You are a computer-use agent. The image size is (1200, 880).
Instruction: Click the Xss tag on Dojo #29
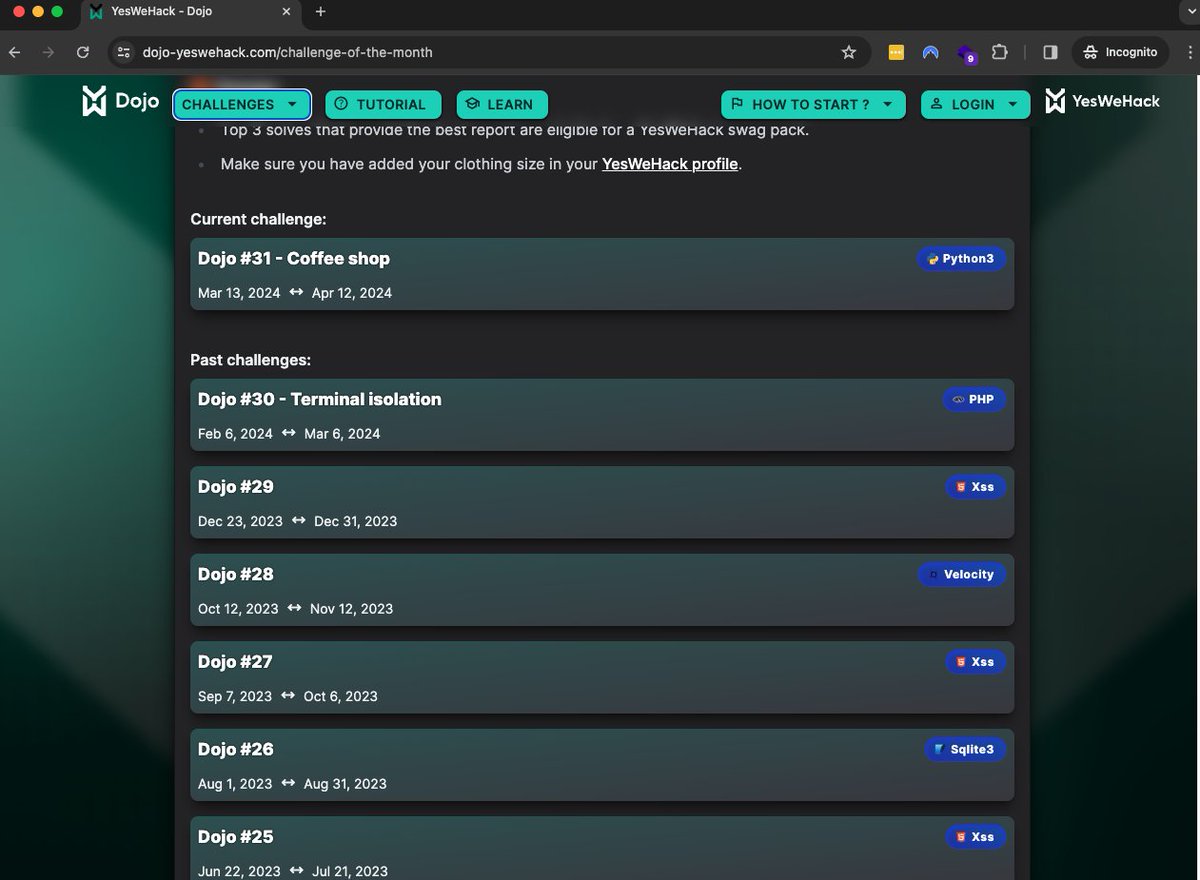click(x=975, y=487)
